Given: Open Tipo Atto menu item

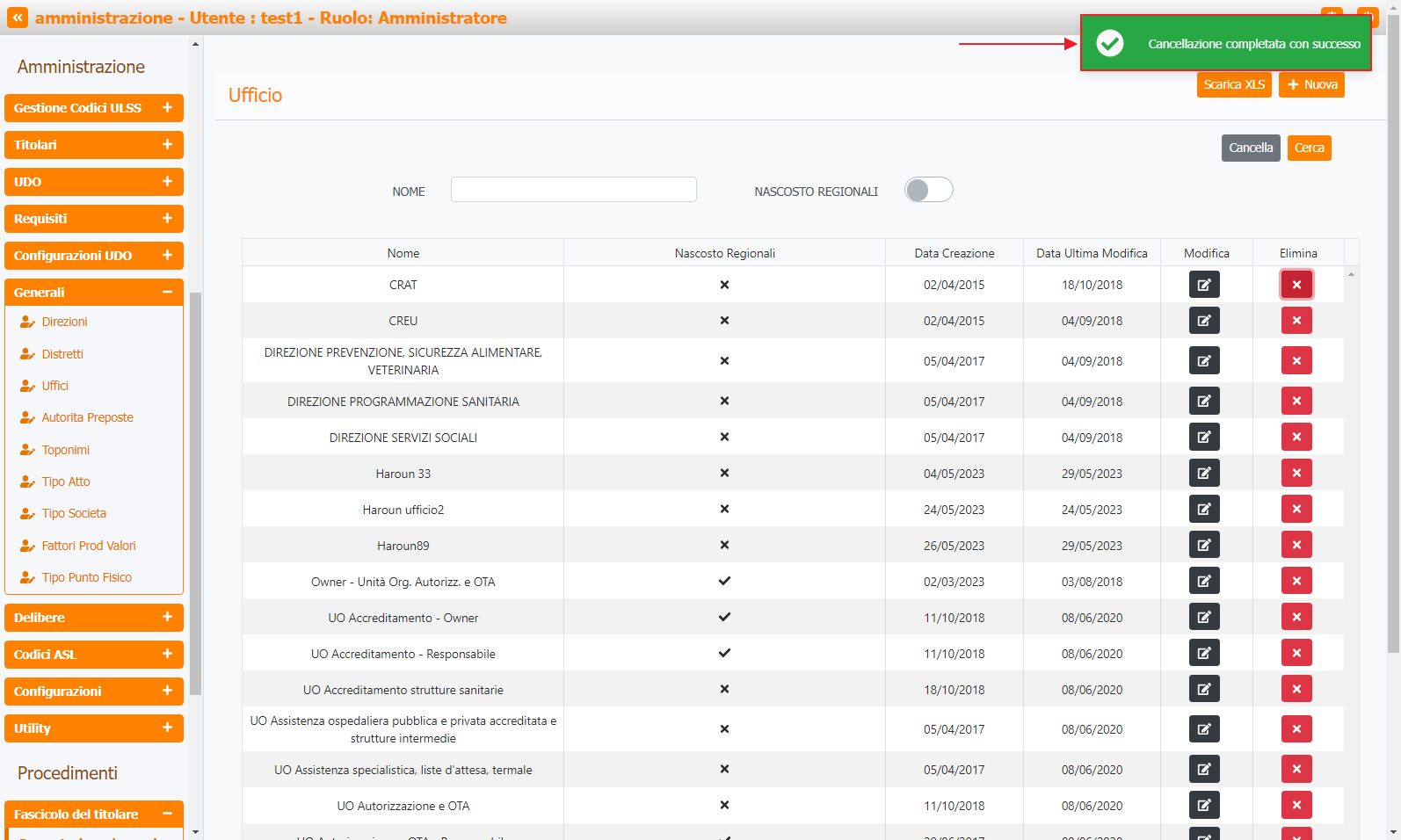Looking at the screenshot, I should (x=66, y=482).
